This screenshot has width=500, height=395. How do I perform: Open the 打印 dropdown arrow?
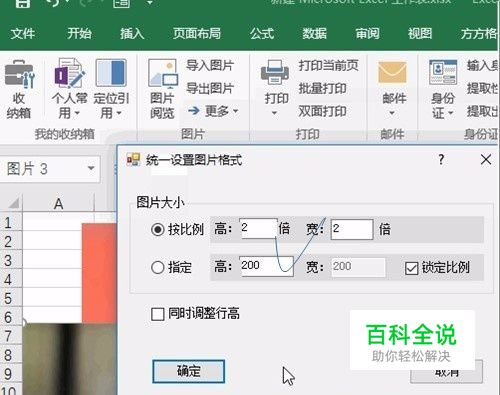(x=275, y=113)
